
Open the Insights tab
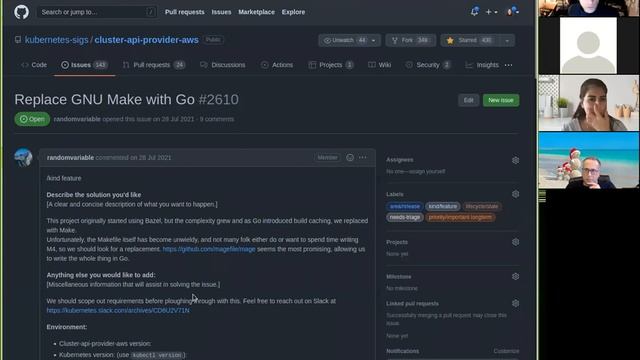click(482, 65)
